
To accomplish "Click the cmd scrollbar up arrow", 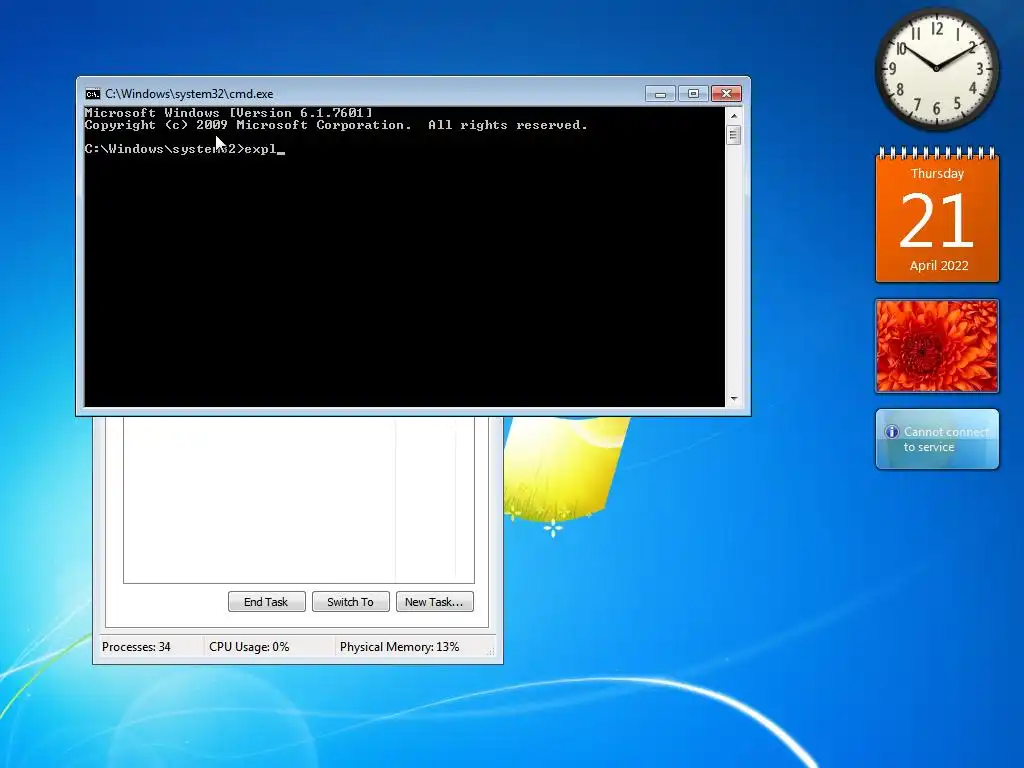I will 733,116.
